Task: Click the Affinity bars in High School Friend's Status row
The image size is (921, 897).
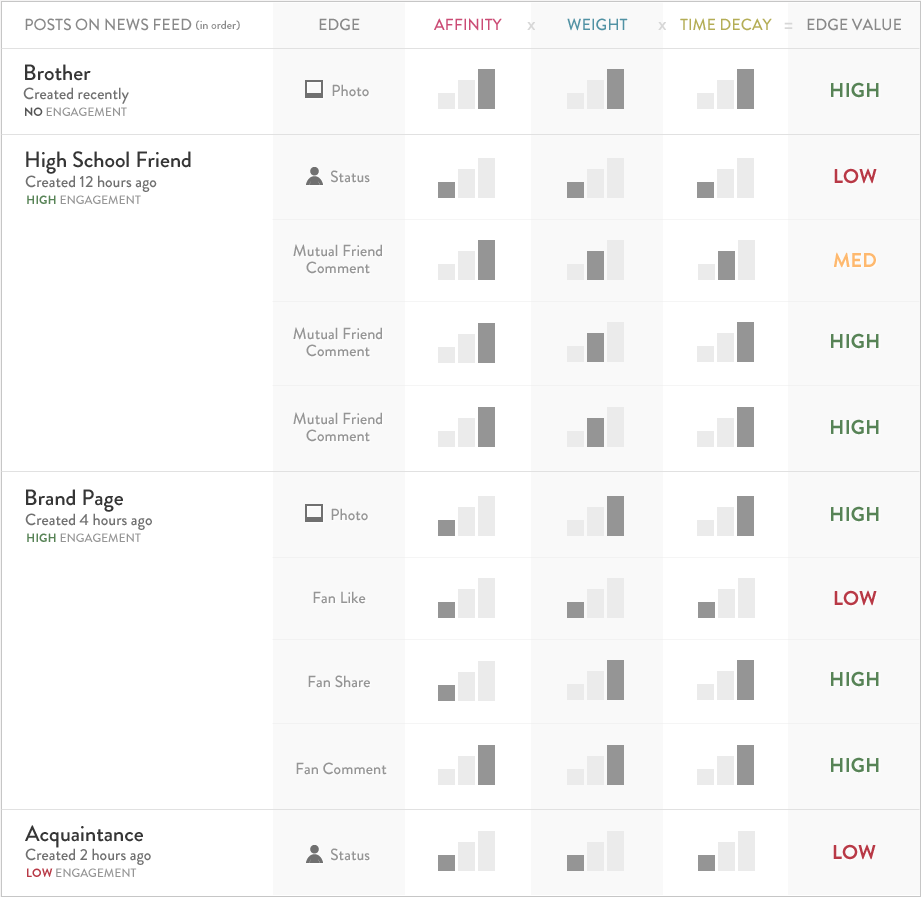Action: click(x=467, y=177)
